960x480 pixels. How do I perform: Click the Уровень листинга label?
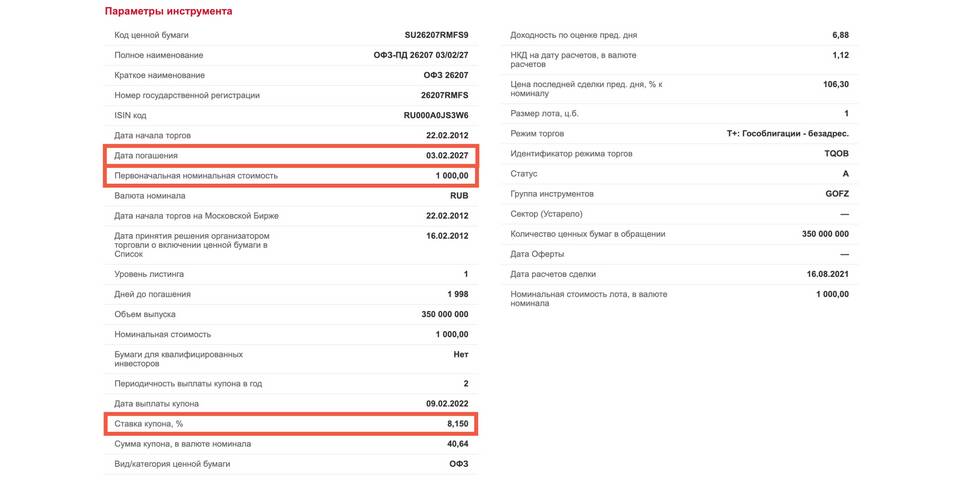coord(149,274)
